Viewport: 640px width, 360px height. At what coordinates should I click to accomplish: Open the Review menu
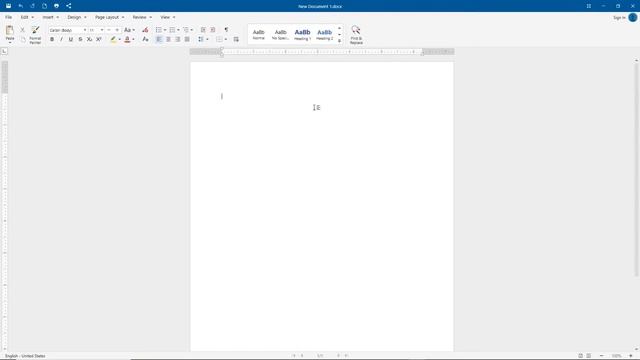(x=142, y=17)
